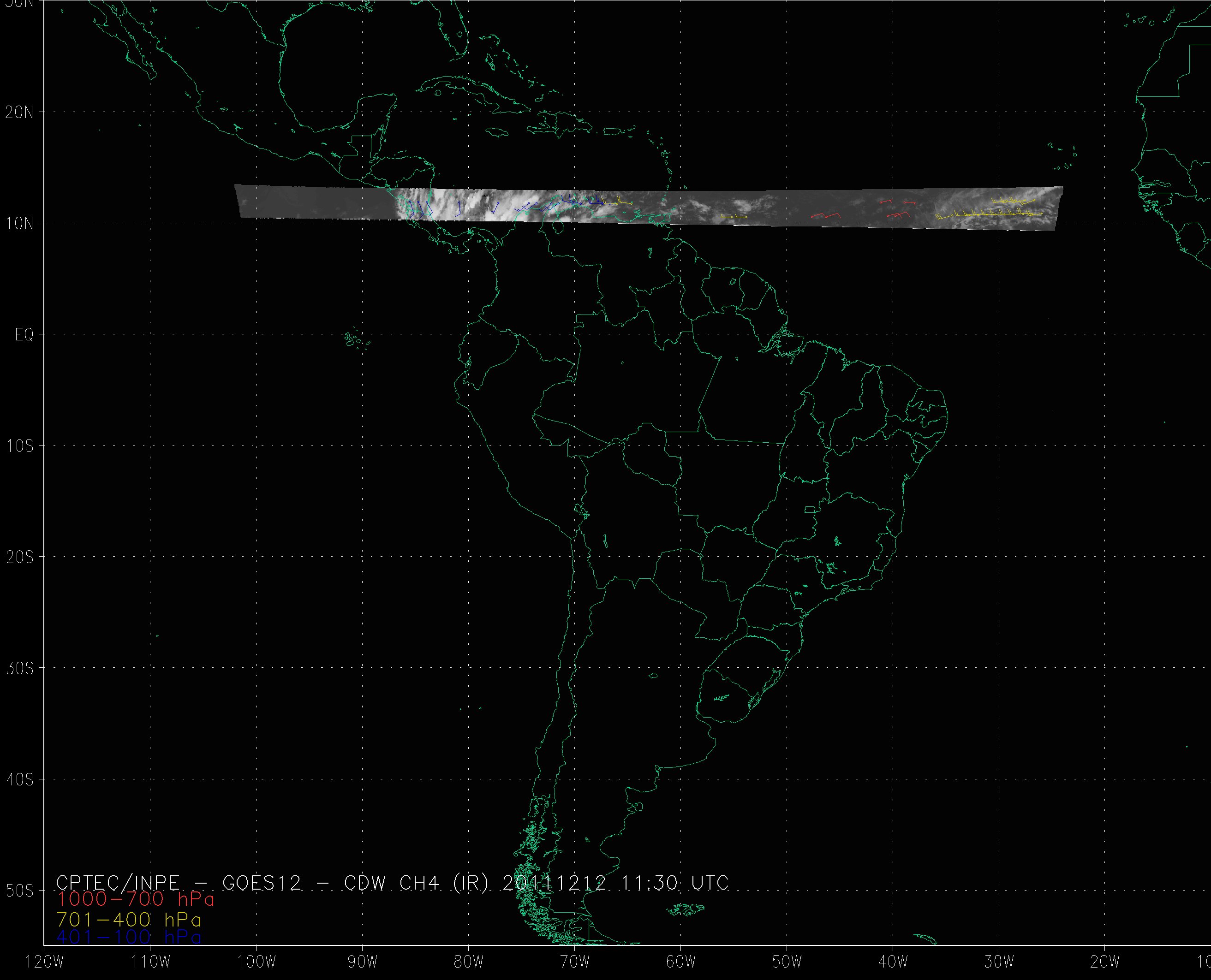Click the 60W longitude axis label
The height and width of the screenshot is (980, 1211).
click(x=681, y=962)
